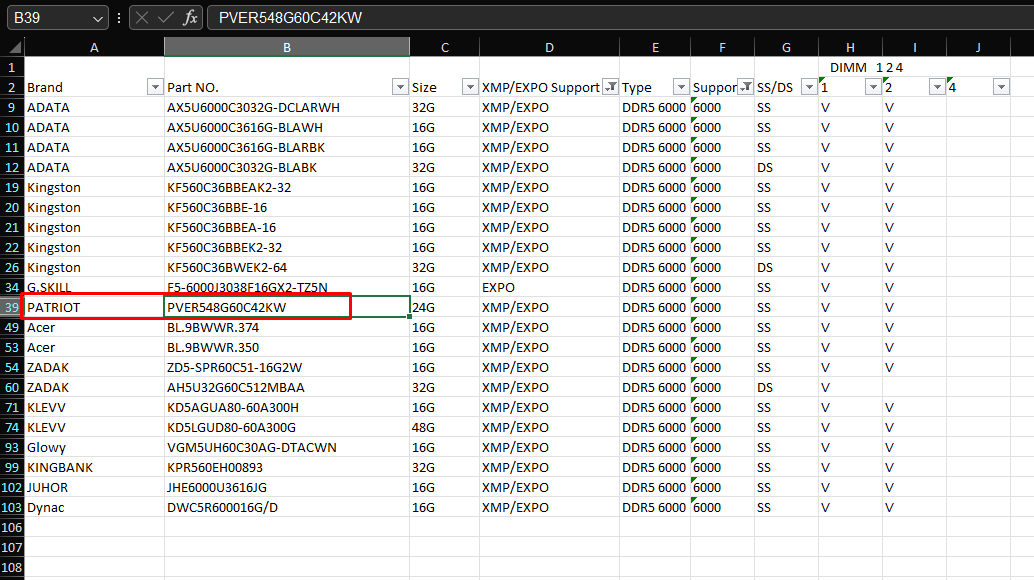The height and width of the screenshot is (580, 1034).
Task: Open the Insert Function fx button
Action: [190, 18]
